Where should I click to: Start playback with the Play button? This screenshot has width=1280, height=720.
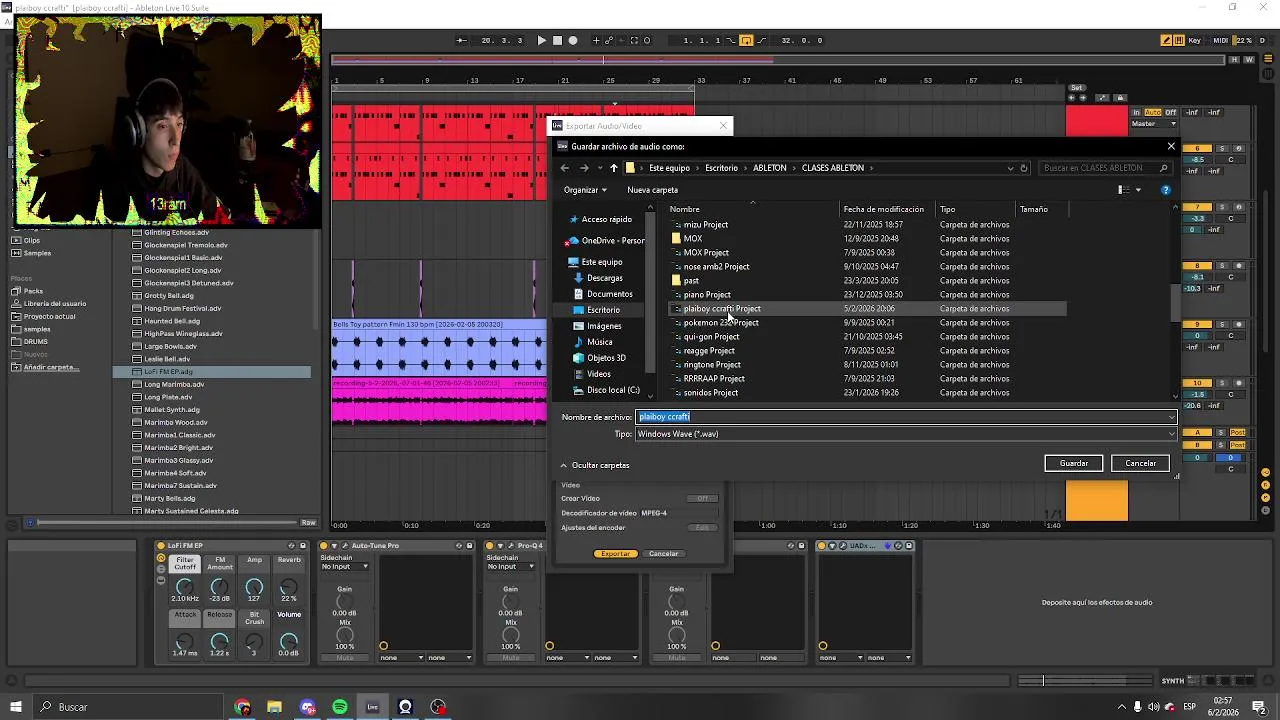542,41
